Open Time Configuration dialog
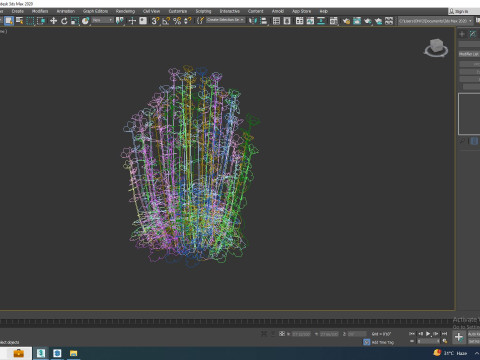The image size is (480, 360). 445,341
